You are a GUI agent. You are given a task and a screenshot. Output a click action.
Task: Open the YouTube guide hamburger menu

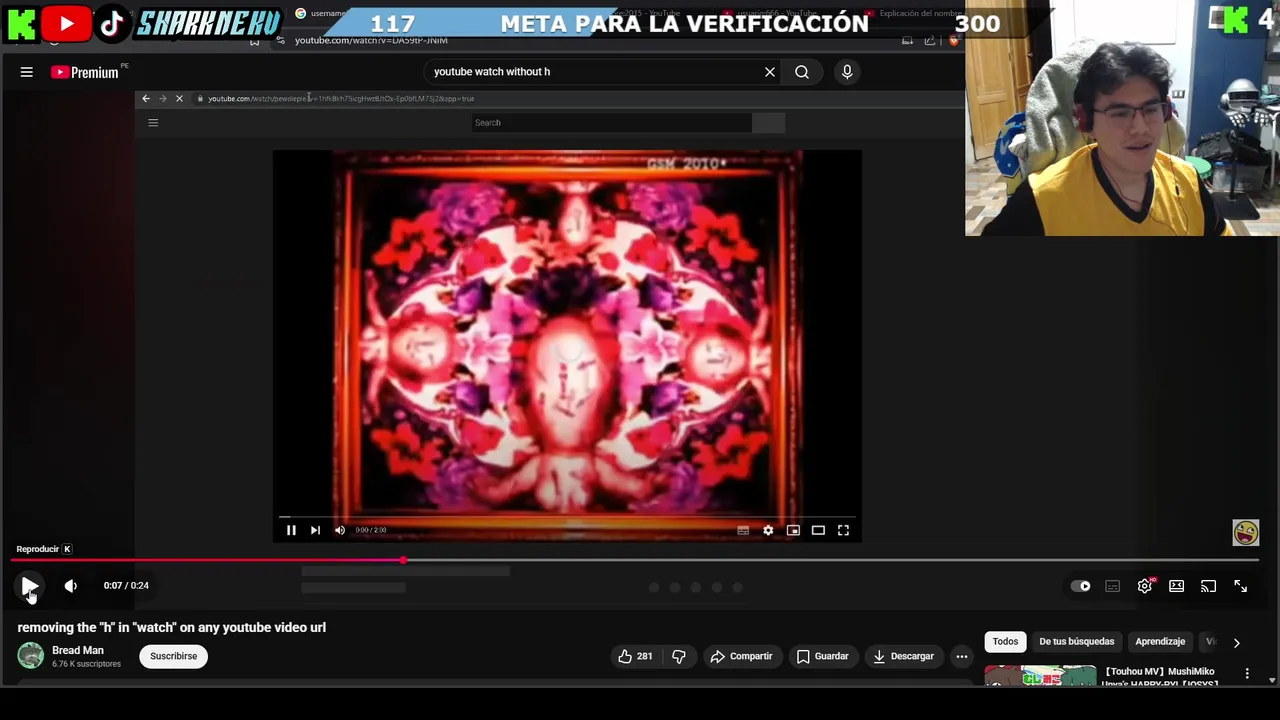(x=27, y=72)
